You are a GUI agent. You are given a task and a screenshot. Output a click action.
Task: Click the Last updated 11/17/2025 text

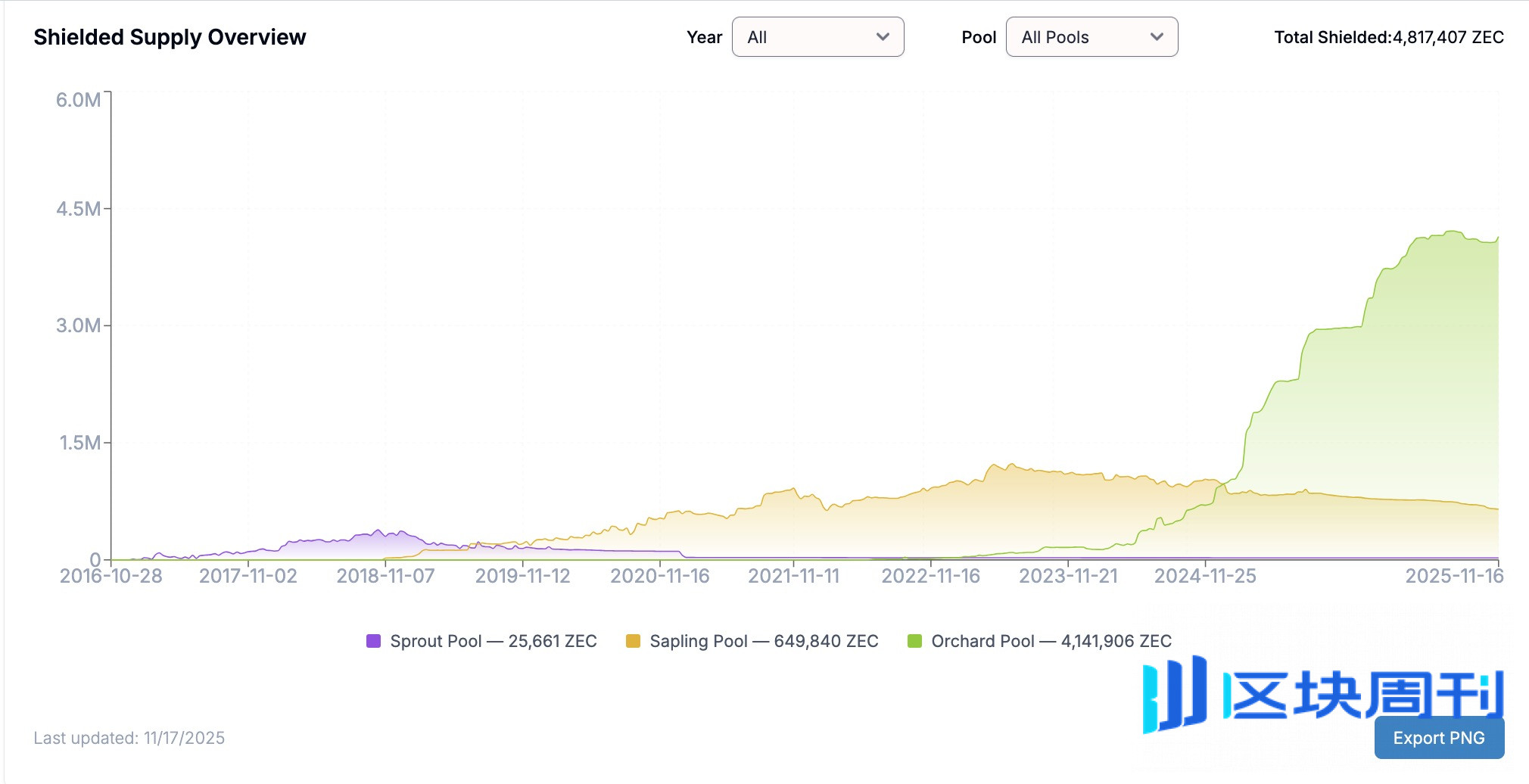coord(130,738)
